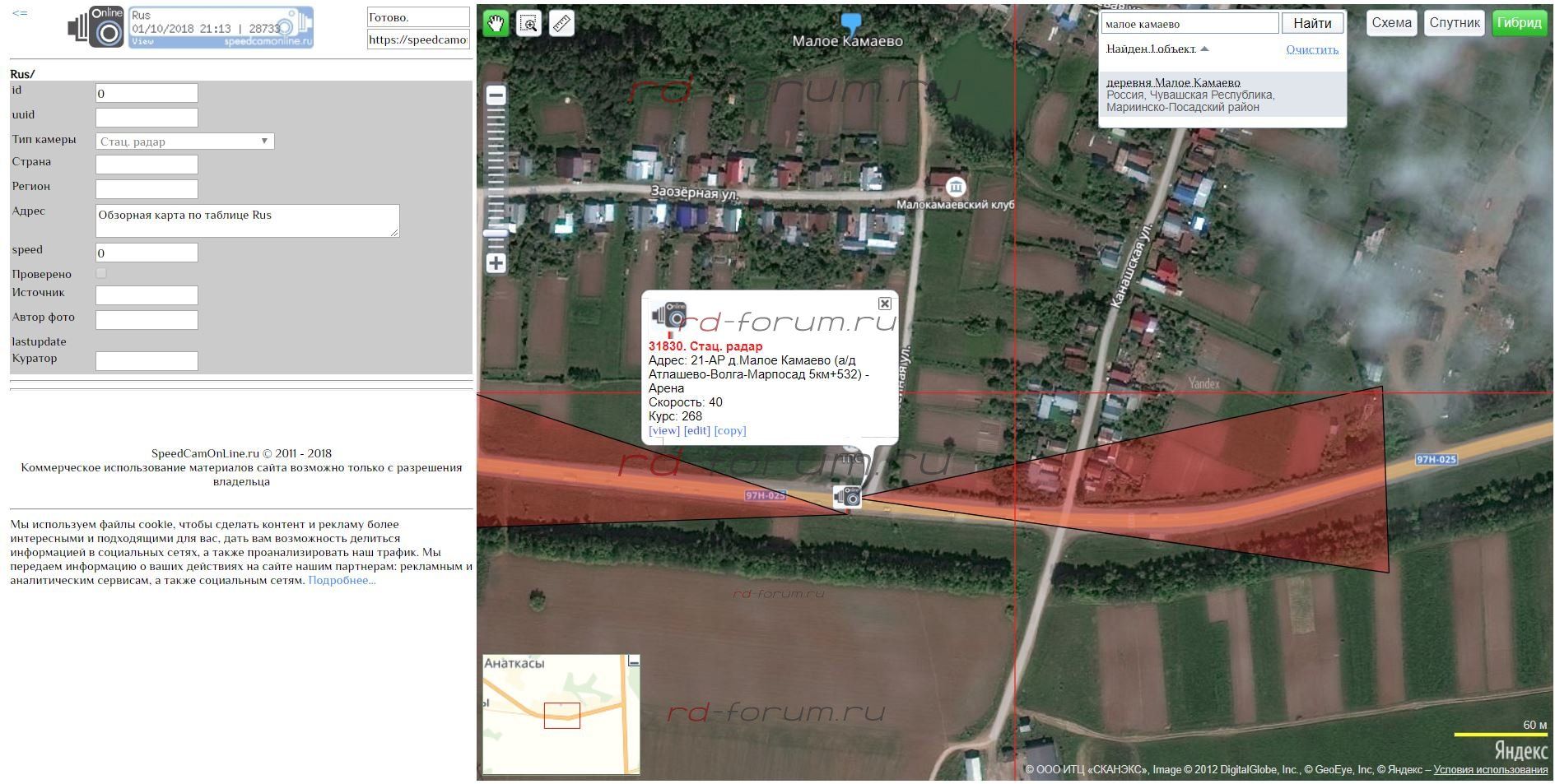Switch map to Гибрид view
The height and width of the screenshot is (784, 1555).
[1520, 23]
